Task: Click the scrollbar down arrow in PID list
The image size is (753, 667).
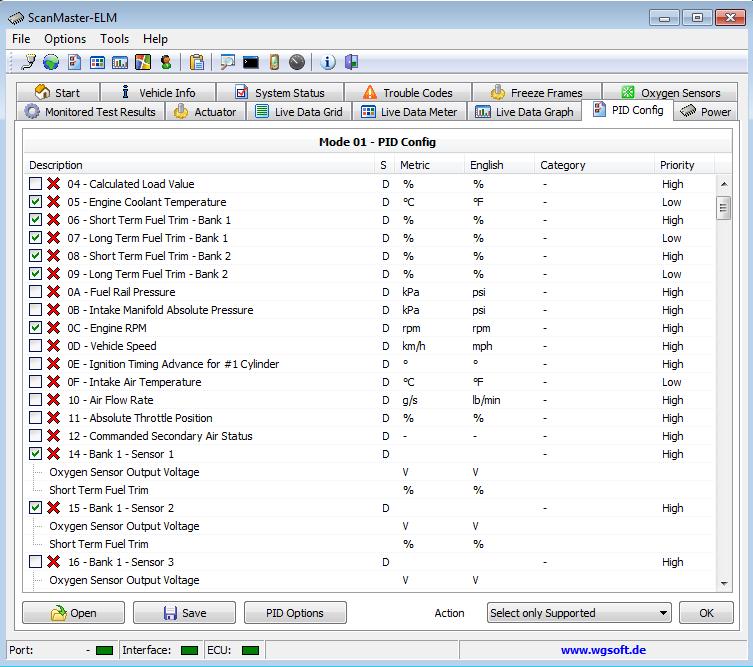Action: [724, 583]
